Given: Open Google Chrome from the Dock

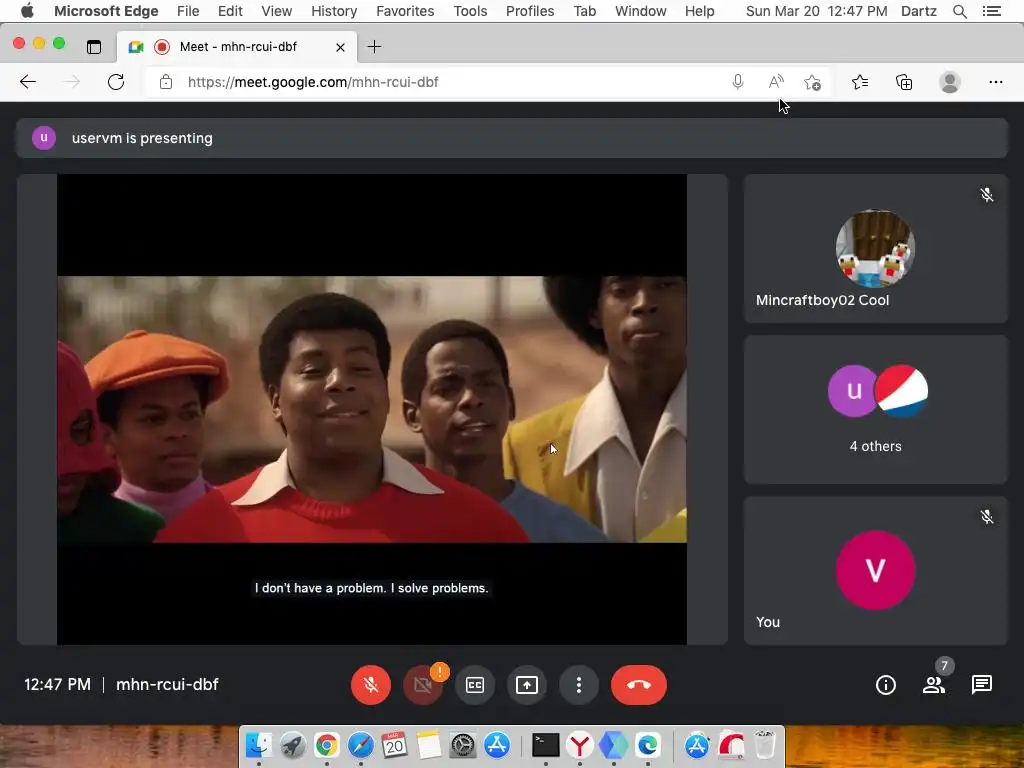Looking at the screenshot, I should (x=327, y=744).
